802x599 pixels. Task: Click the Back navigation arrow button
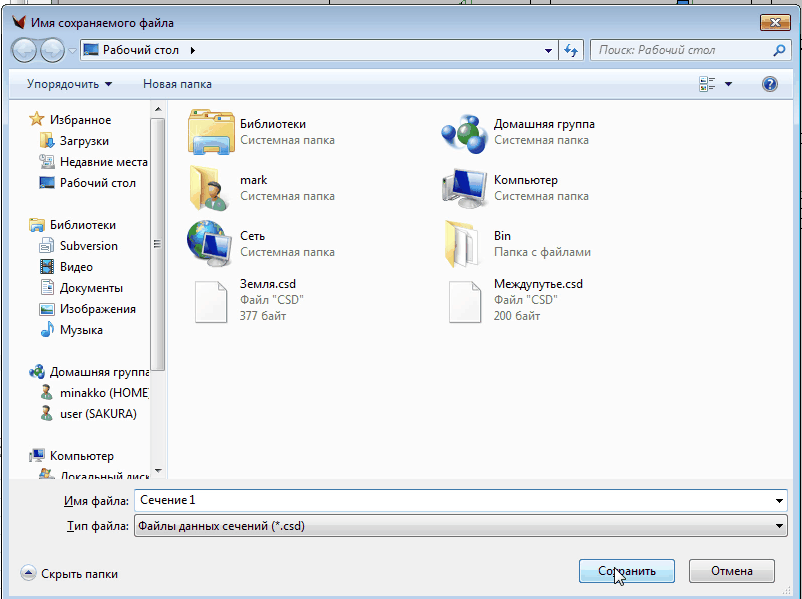(25, 50)
